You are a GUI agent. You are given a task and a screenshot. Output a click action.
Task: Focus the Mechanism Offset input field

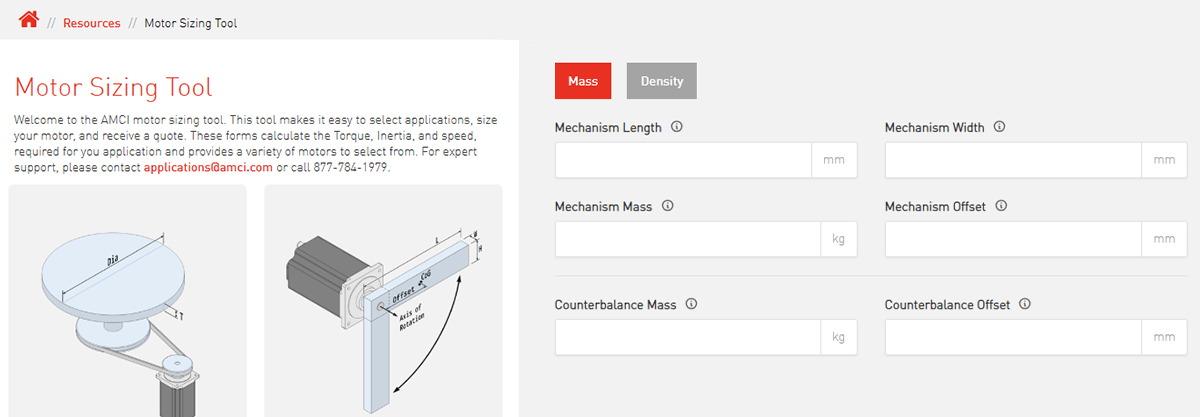(1013, 239)
